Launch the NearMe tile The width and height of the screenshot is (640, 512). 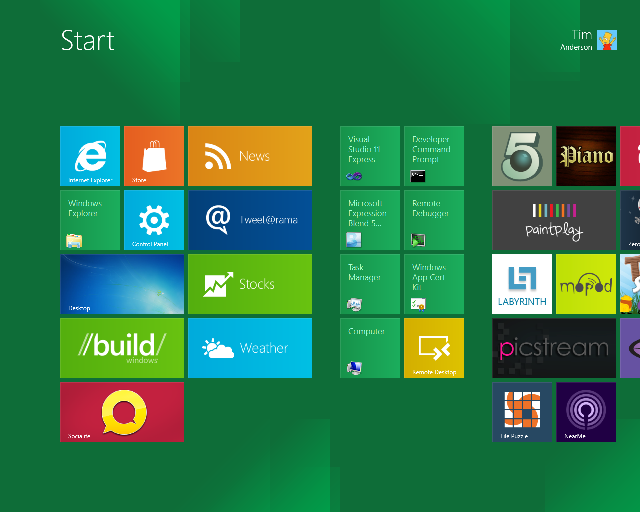586,412
